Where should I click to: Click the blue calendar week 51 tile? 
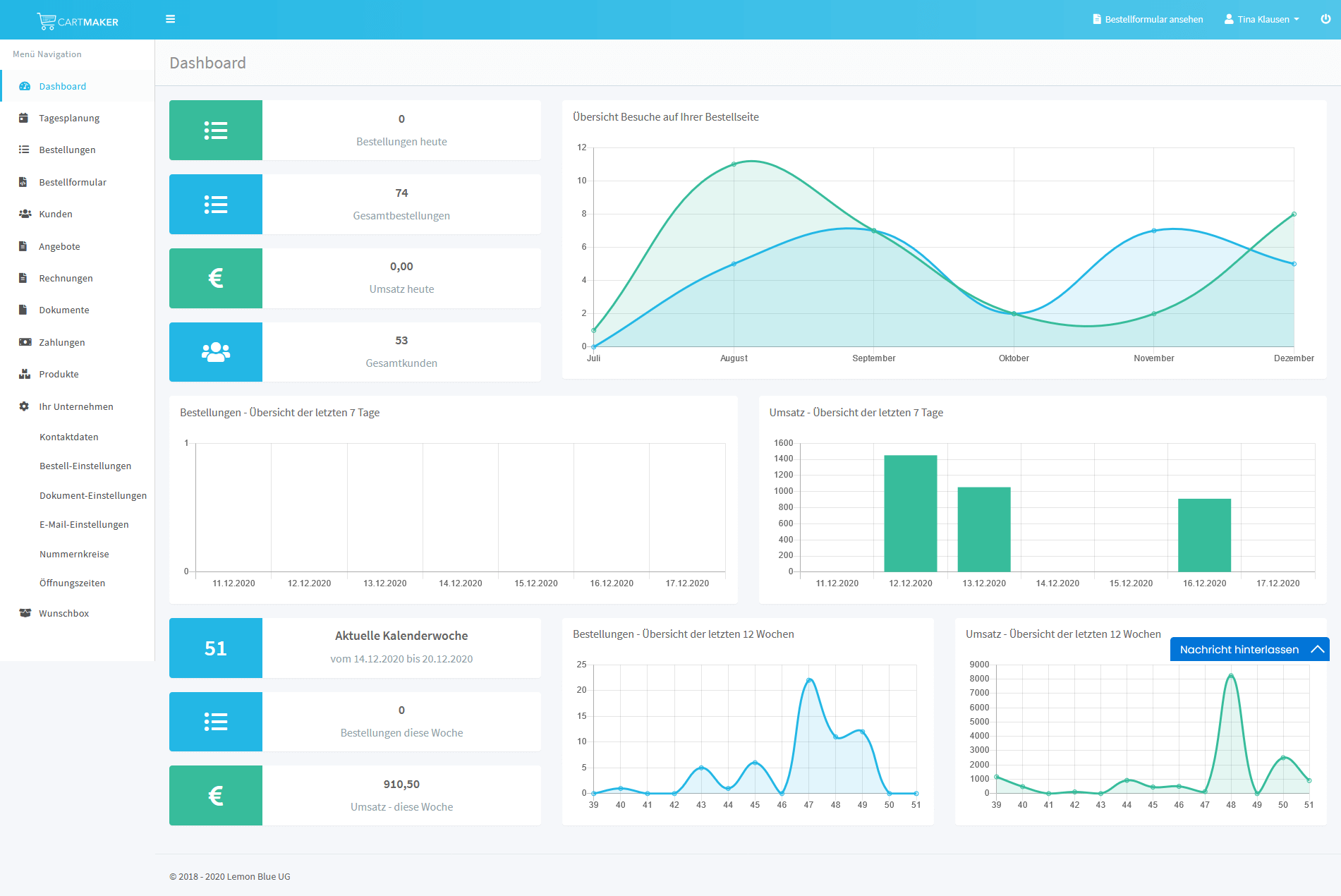coord(216,648)
